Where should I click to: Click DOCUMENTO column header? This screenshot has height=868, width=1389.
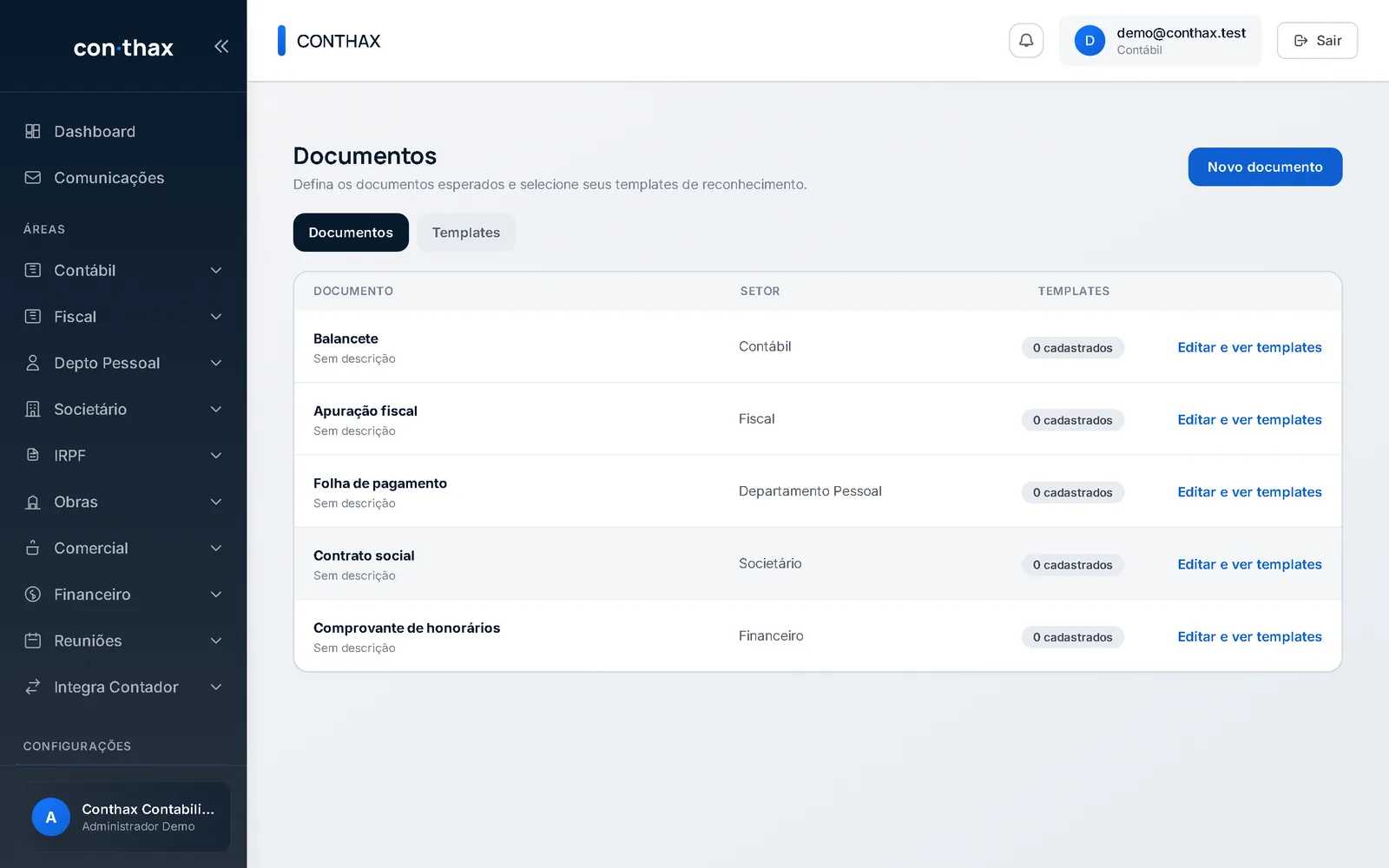(x=353, y=291)
